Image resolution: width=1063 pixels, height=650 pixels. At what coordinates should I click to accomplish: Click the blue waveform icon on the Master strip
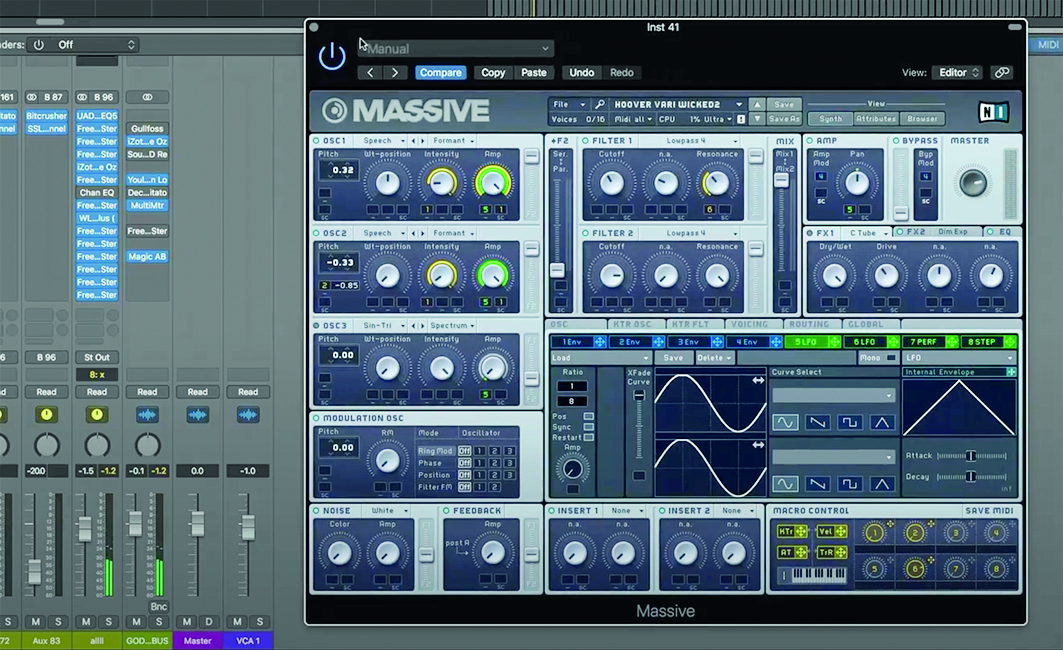197,414
